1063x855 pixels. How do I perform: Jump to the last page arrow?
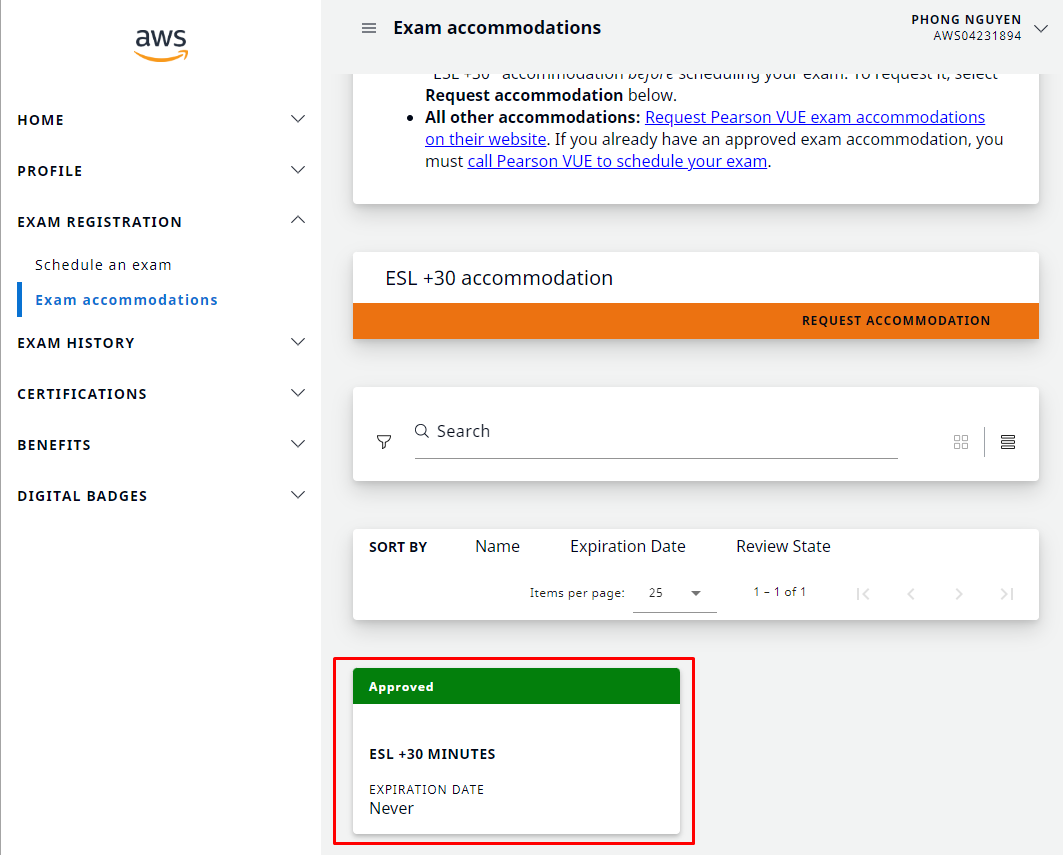[x=1007, y=594]
